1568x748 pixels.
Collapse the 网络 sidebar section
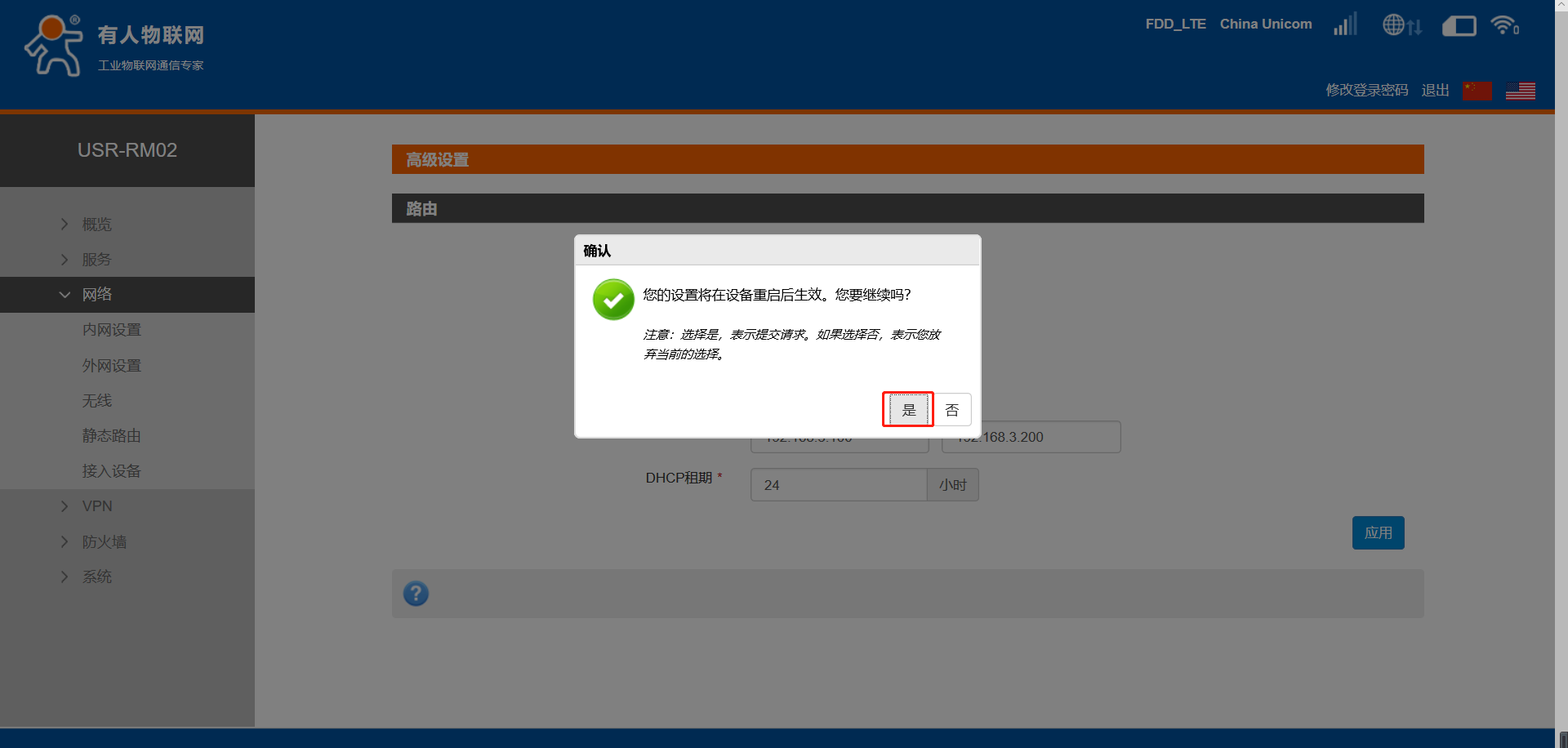click(96, 295)
